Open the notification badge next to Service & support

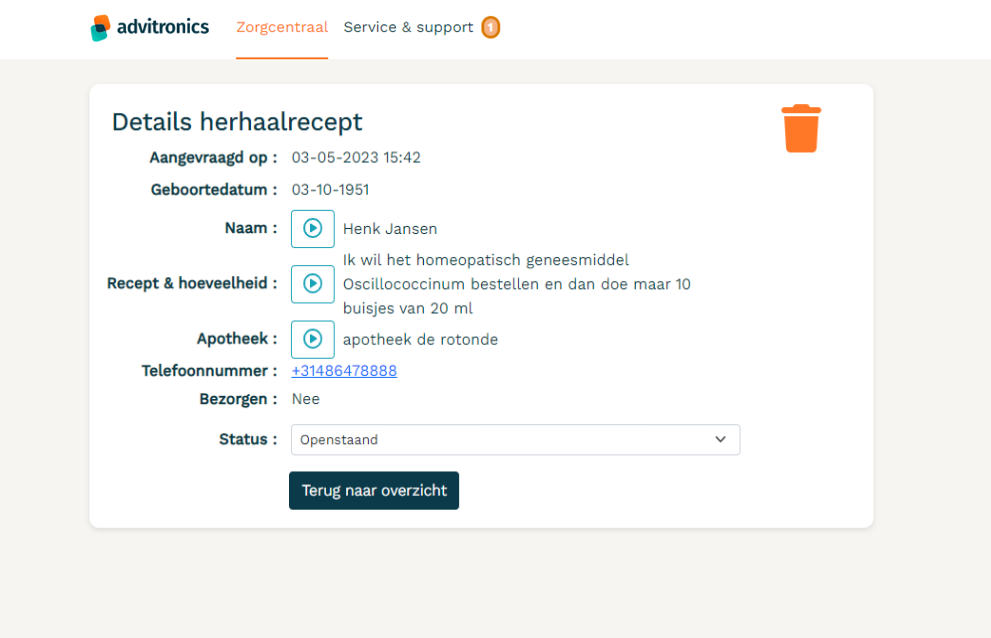490,28
